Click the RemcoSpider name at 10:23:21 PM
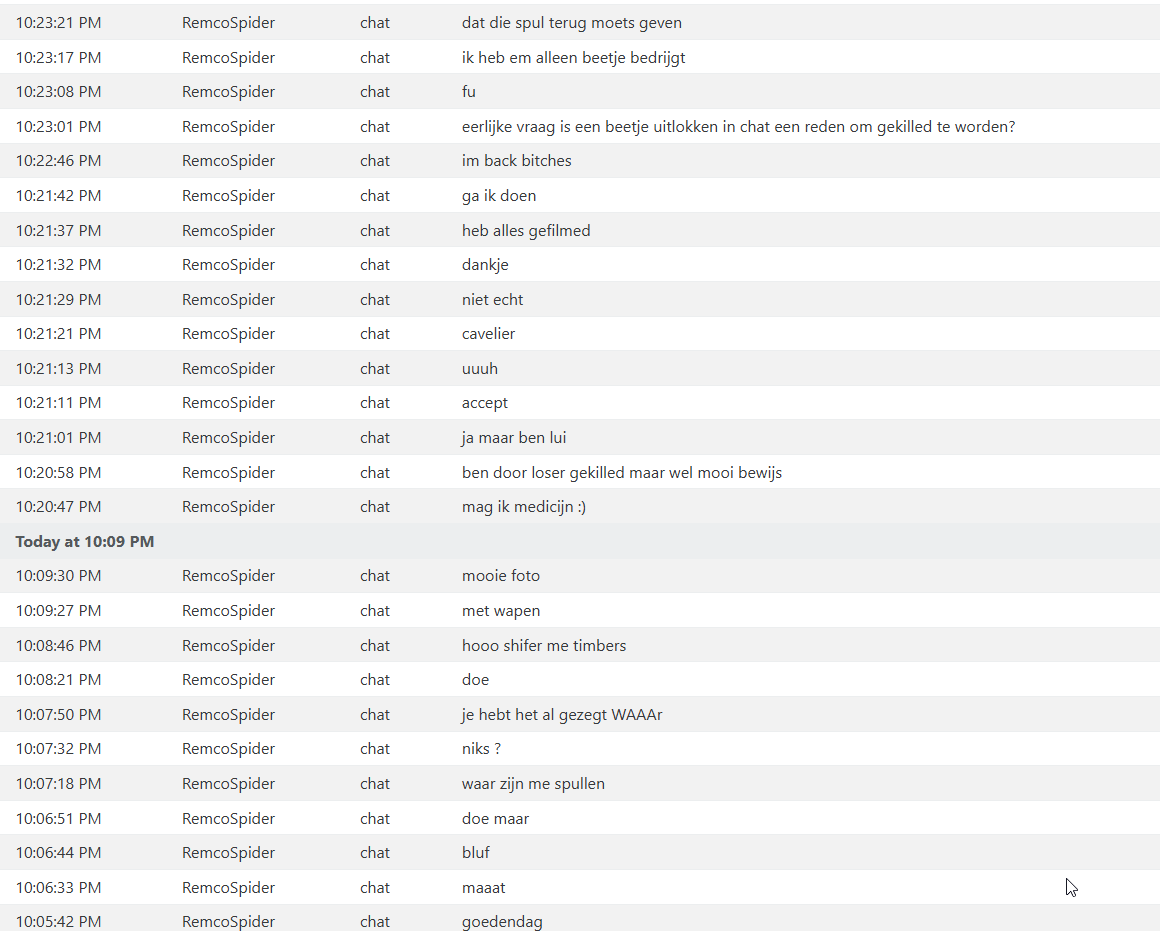The height and width of the screenshot is (931, 1160). click(x=228, y=23)
